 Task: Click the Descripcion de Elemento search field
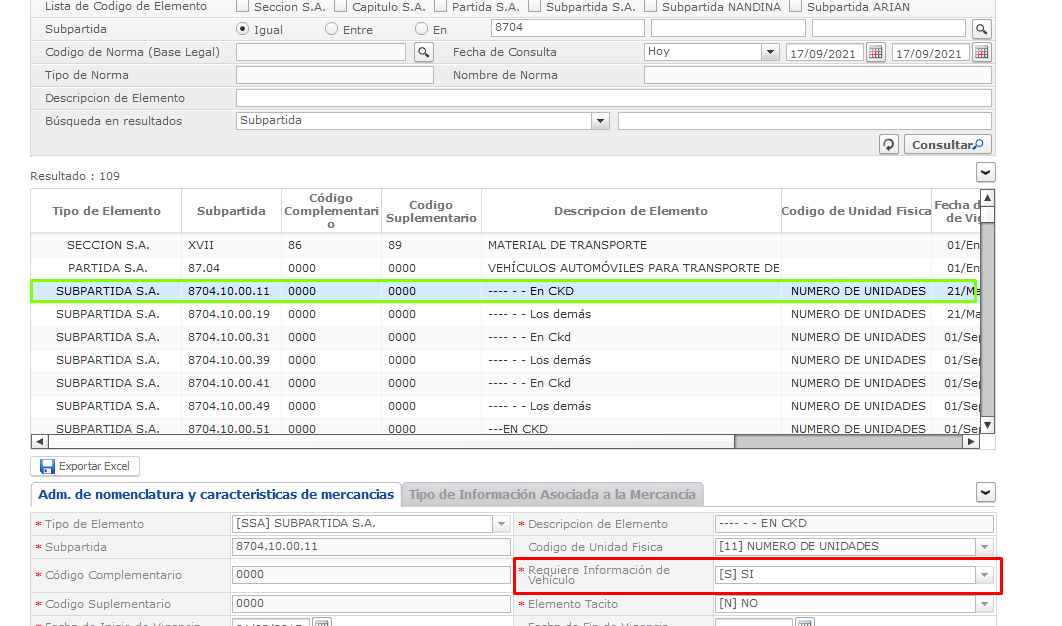point(614,98)
